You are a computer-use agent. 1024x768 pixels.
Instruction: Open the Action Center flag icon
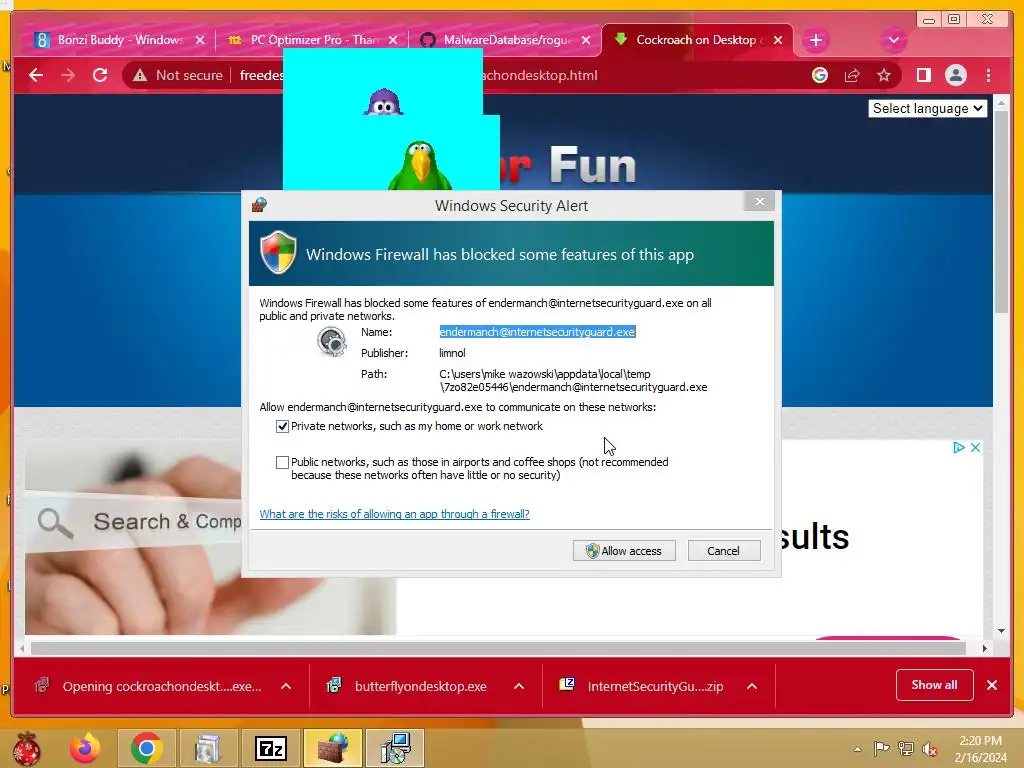881,748
